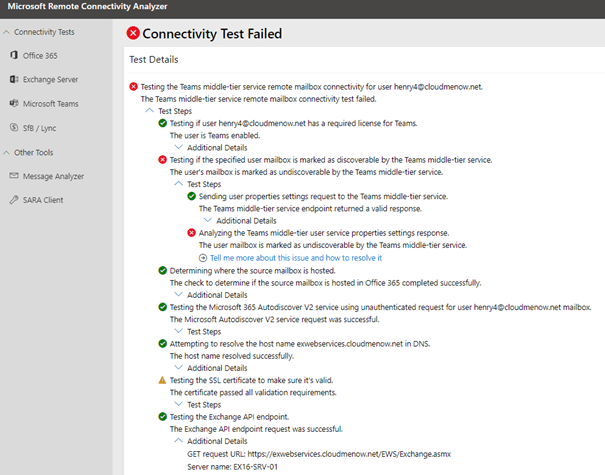Open the Message Analyzer tool
605x475 pixels.
[x=54, y=176]
